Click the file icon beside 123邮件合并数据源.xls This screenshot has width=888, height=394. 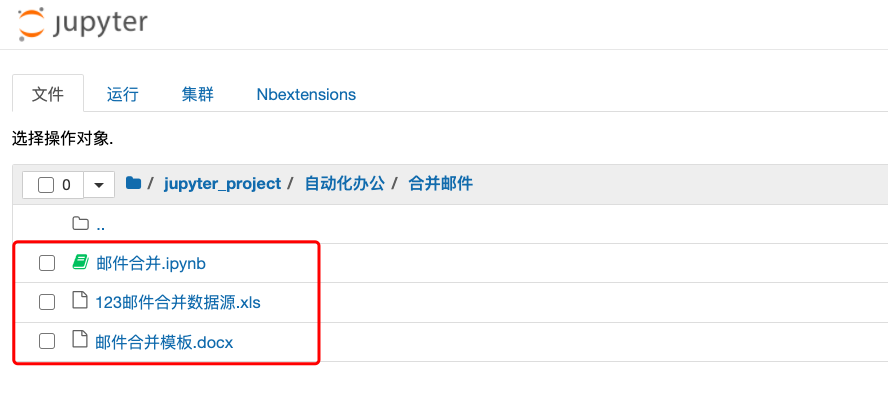[80, 301]
